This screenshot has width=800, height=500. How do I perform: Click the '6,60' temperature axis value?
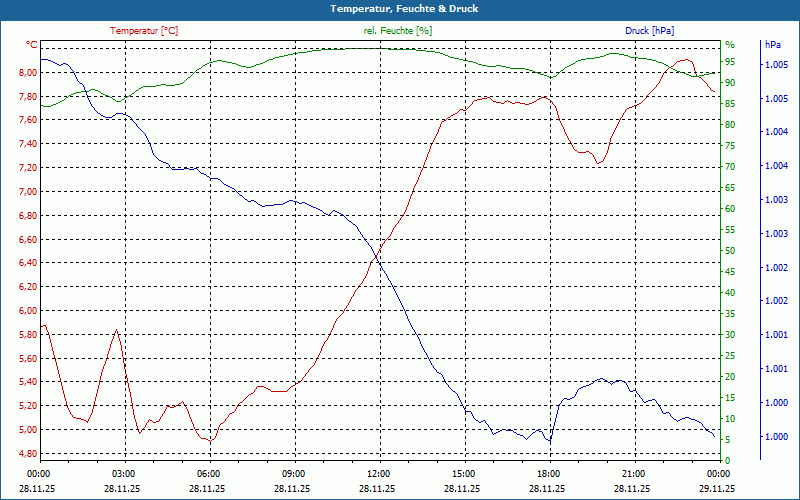[x=29, y=239]
